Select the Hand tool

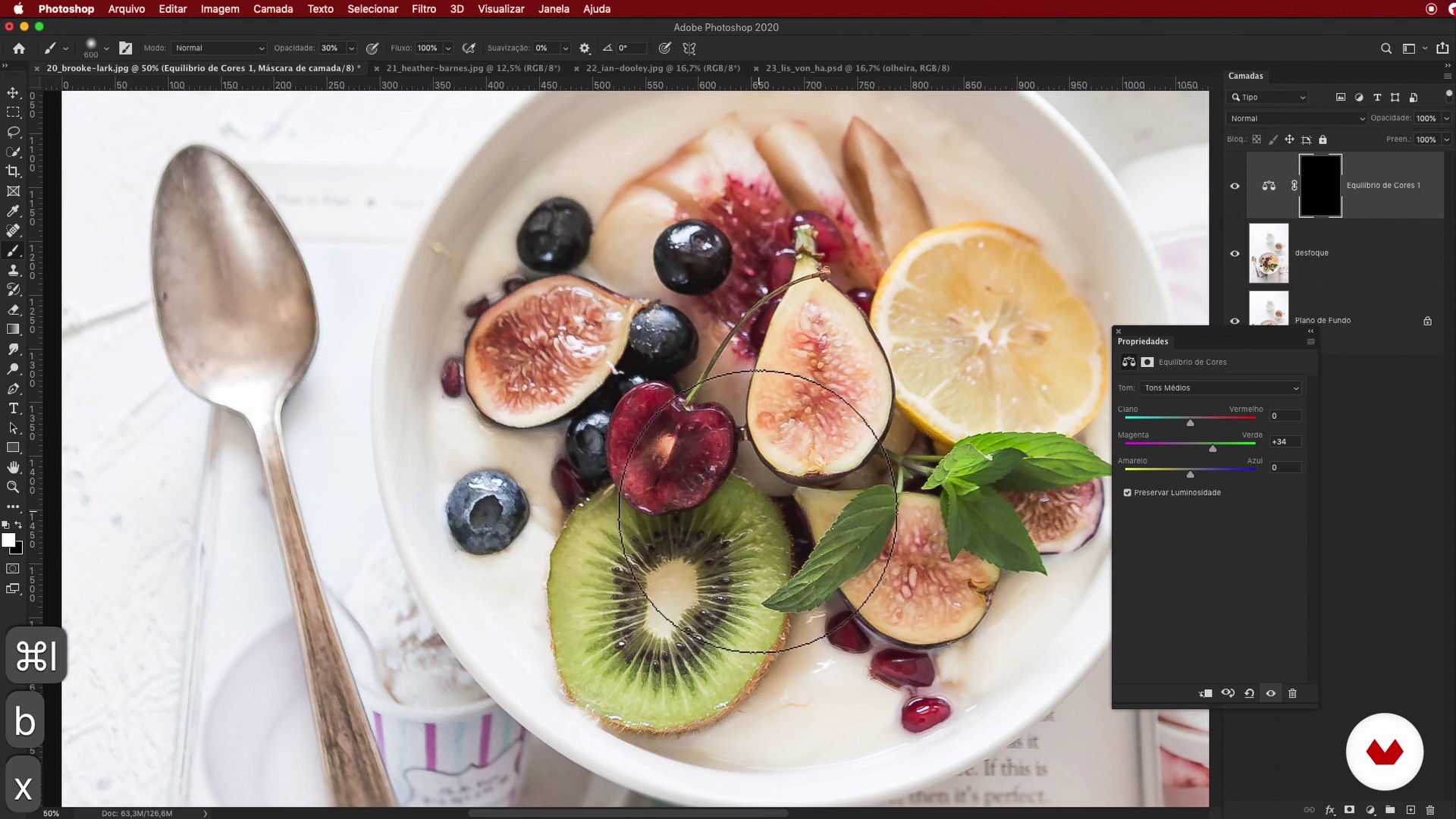coord(13,467)
